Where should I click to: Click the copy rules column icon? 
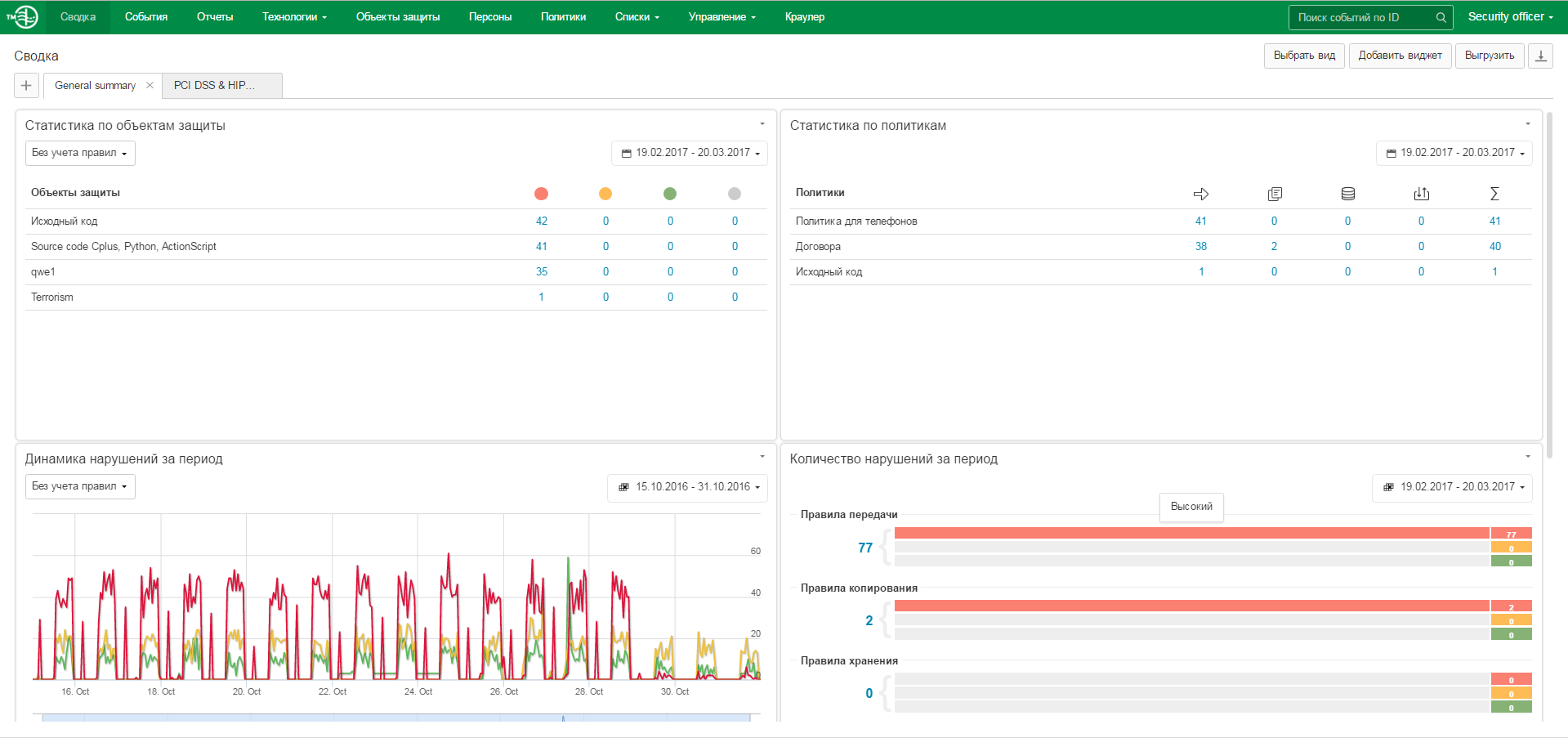[x=1274, y=194]
